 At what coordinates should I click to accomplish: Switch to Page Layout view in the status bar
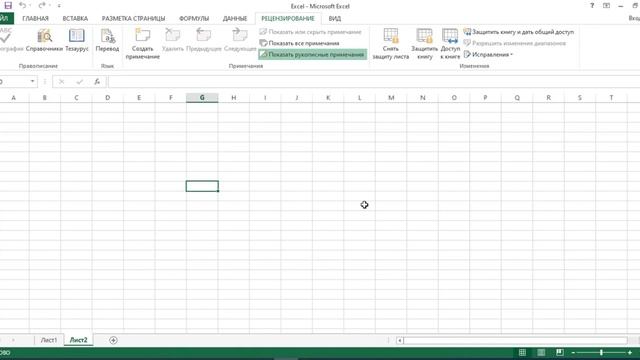click(x=541, y=353)
